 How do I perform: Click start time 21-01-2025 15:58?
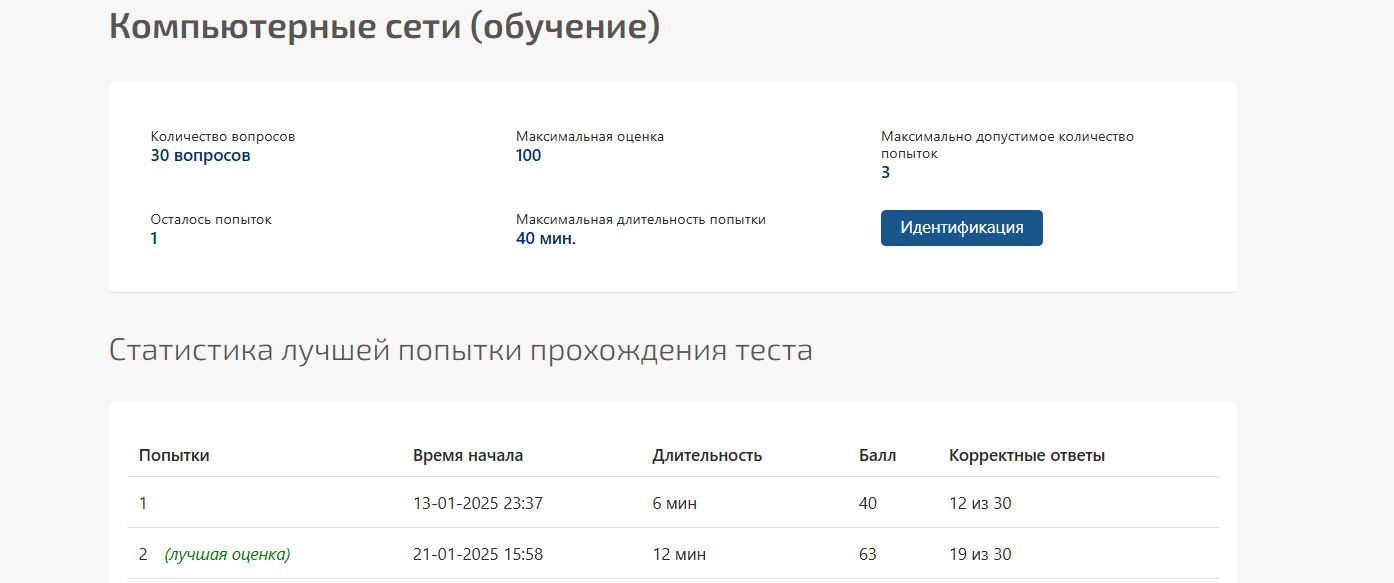click(478, 554)
